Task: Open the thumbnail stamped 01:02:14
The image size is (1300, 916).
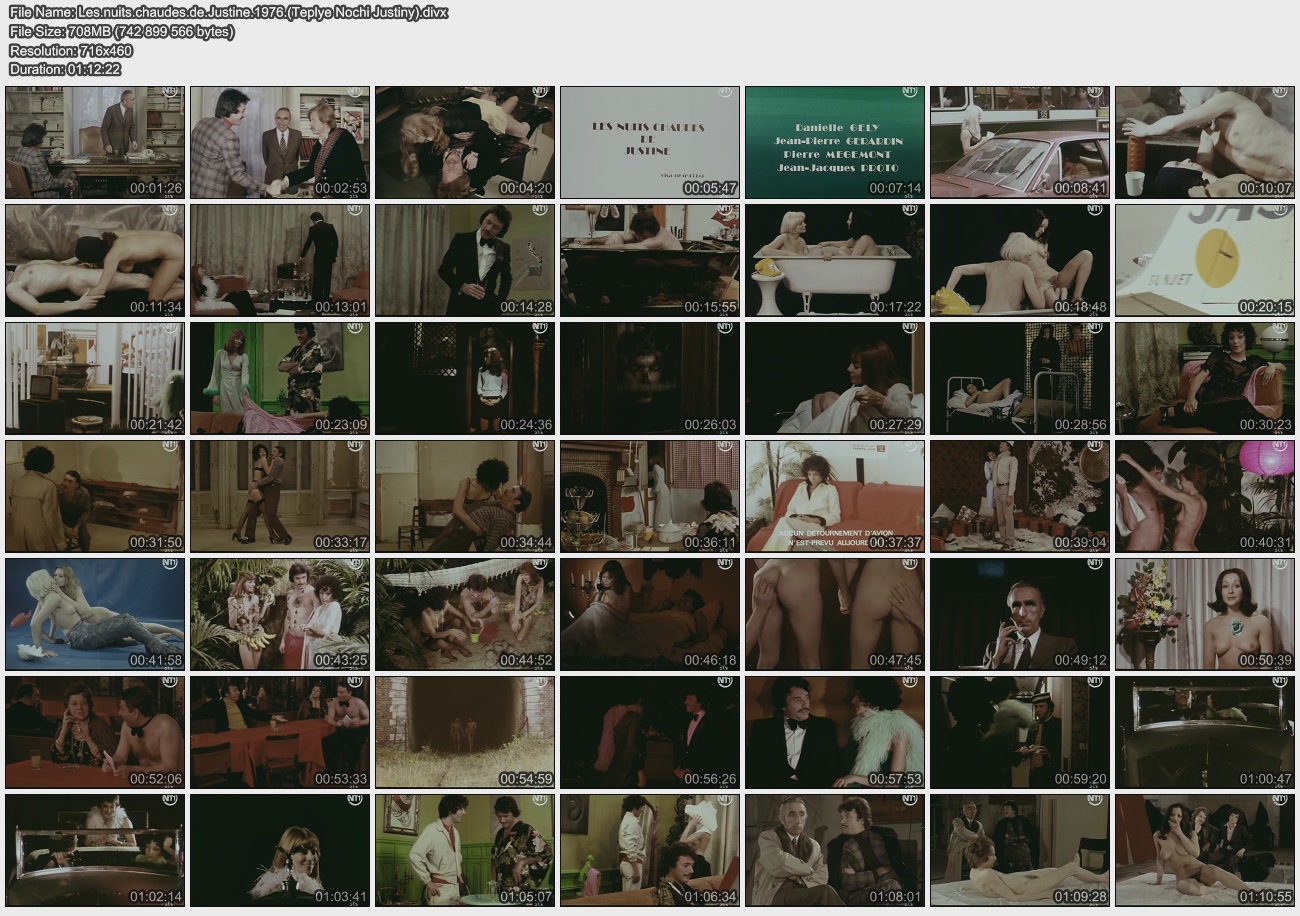Action: tap(95, 850)
